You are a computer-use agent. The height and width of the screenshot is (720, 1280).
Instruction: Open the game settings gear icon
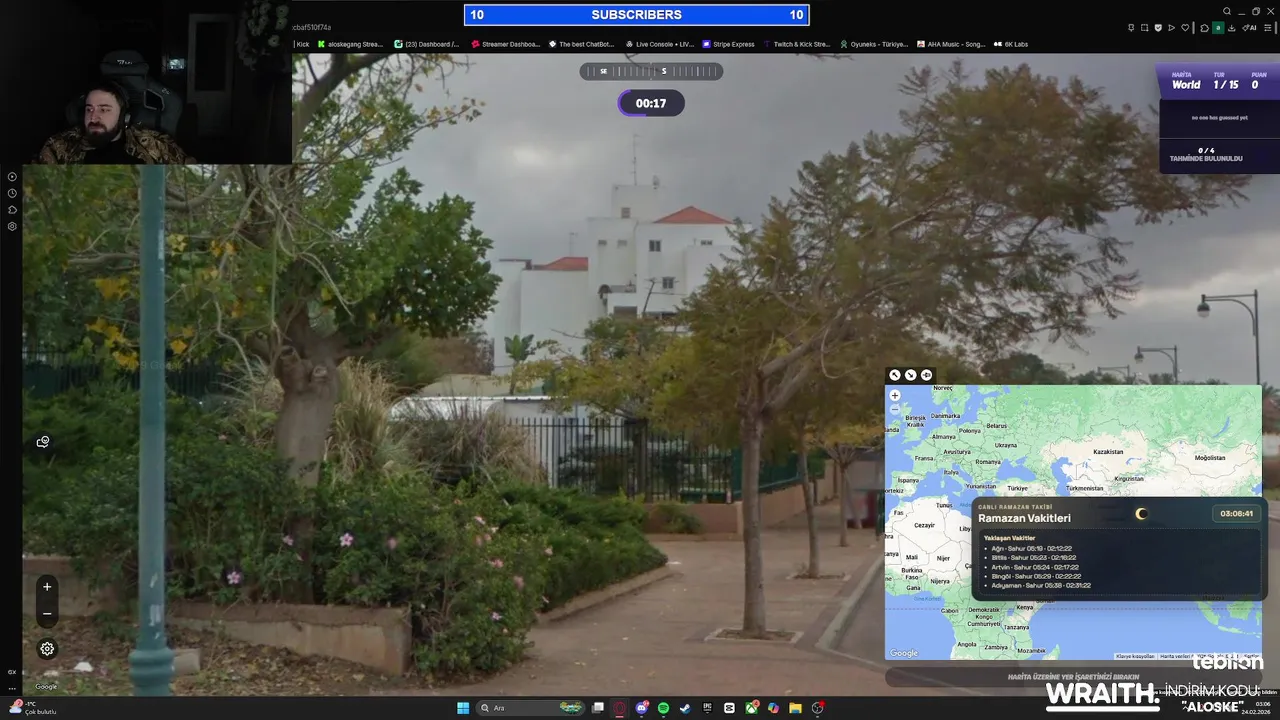point(47,649)
